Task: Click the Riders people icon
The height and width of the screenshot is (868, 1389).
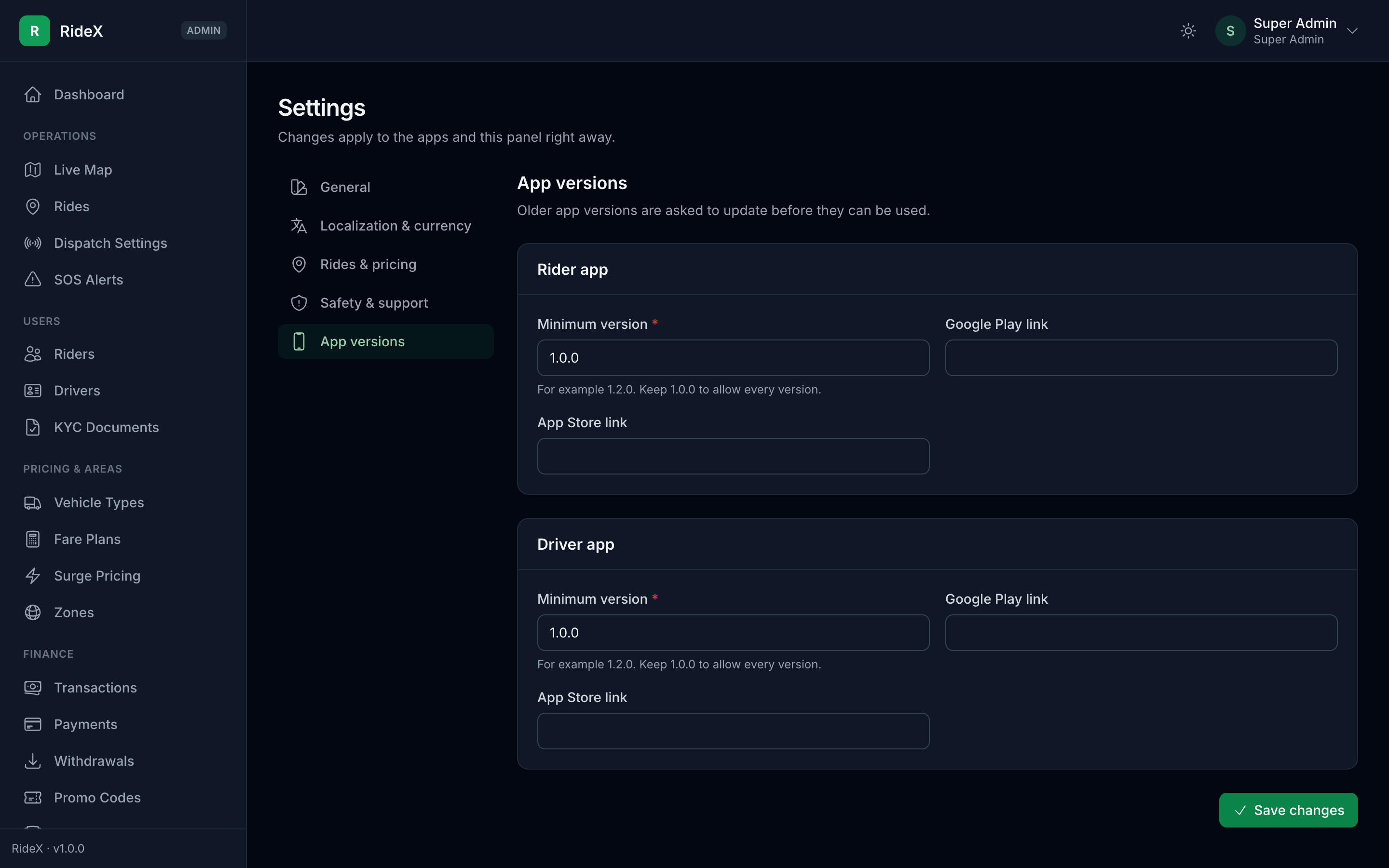Action: click(x=33, y=354)
